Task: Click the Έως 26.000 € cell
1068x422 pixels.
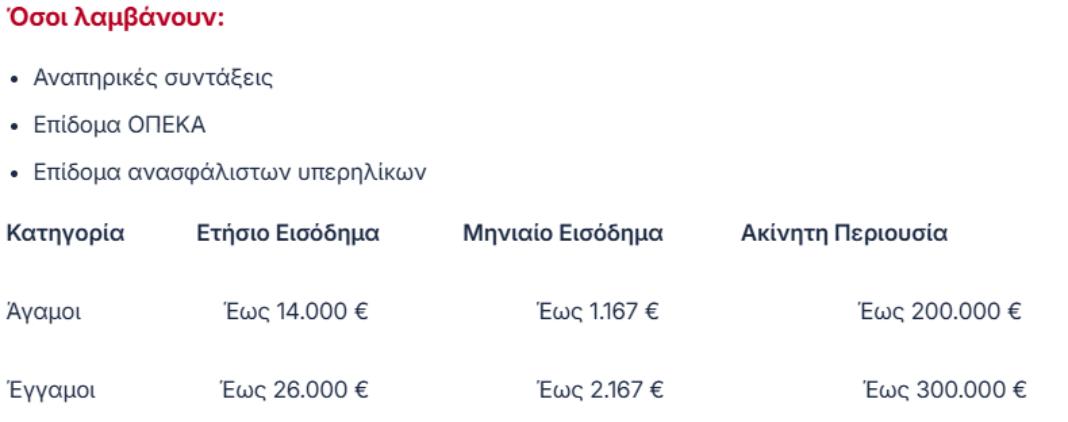Action: pyautogui.click(x=295, y=390)
